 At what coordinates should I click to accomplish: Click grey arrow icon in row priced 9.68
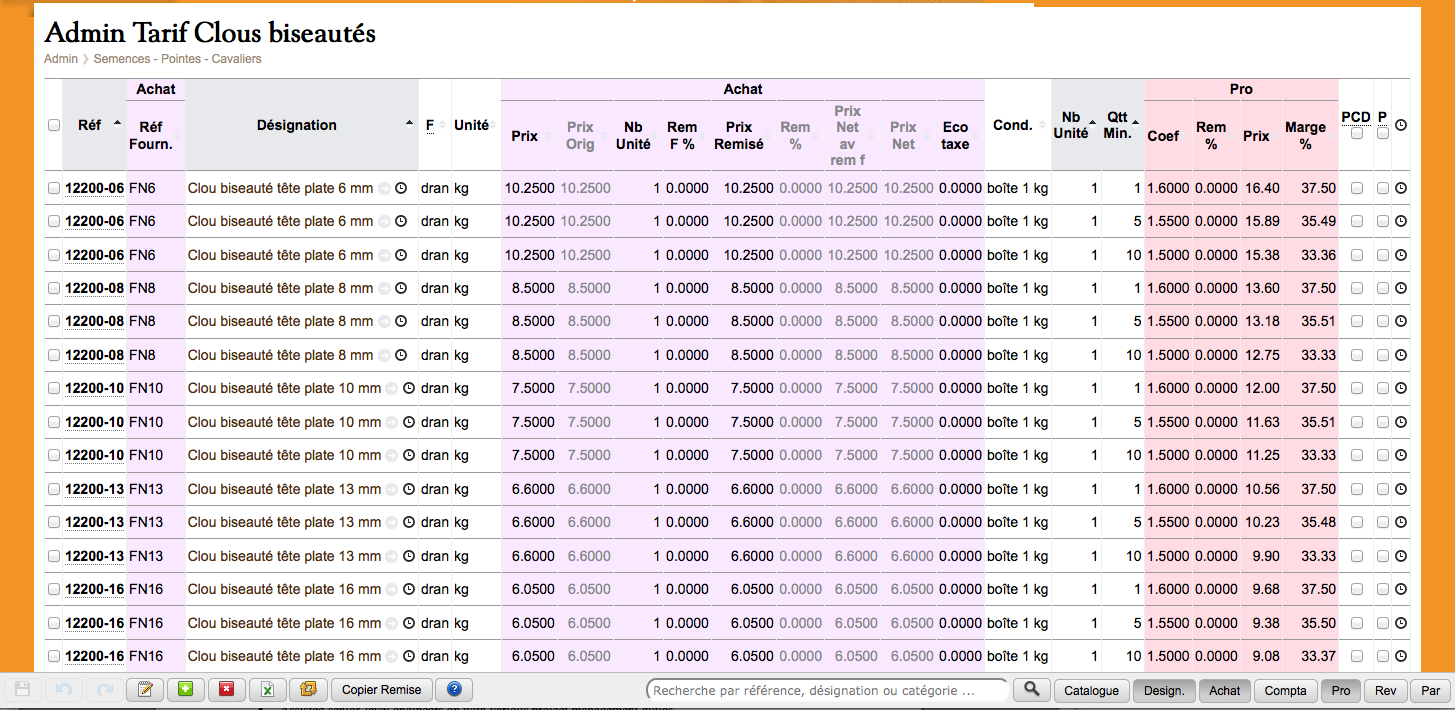392,589
